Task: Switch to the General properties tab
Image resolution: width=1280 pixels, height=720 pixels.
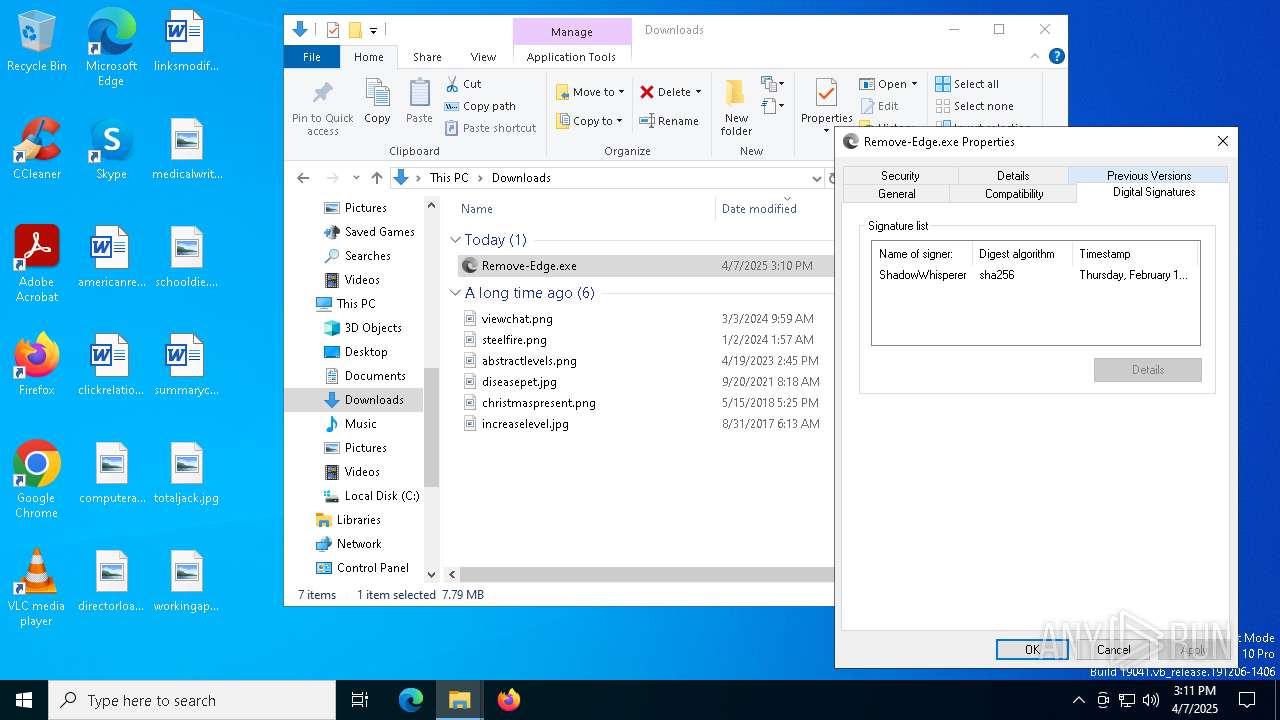Action: (897, 194)
